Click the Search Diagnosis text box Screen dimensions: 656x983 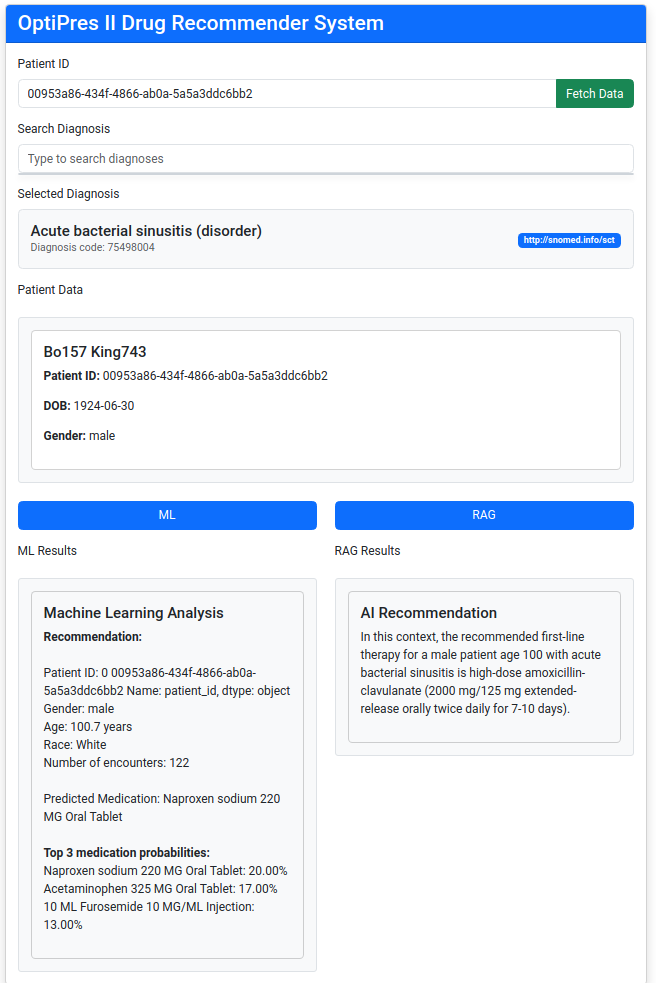click(x=325, y=159)
